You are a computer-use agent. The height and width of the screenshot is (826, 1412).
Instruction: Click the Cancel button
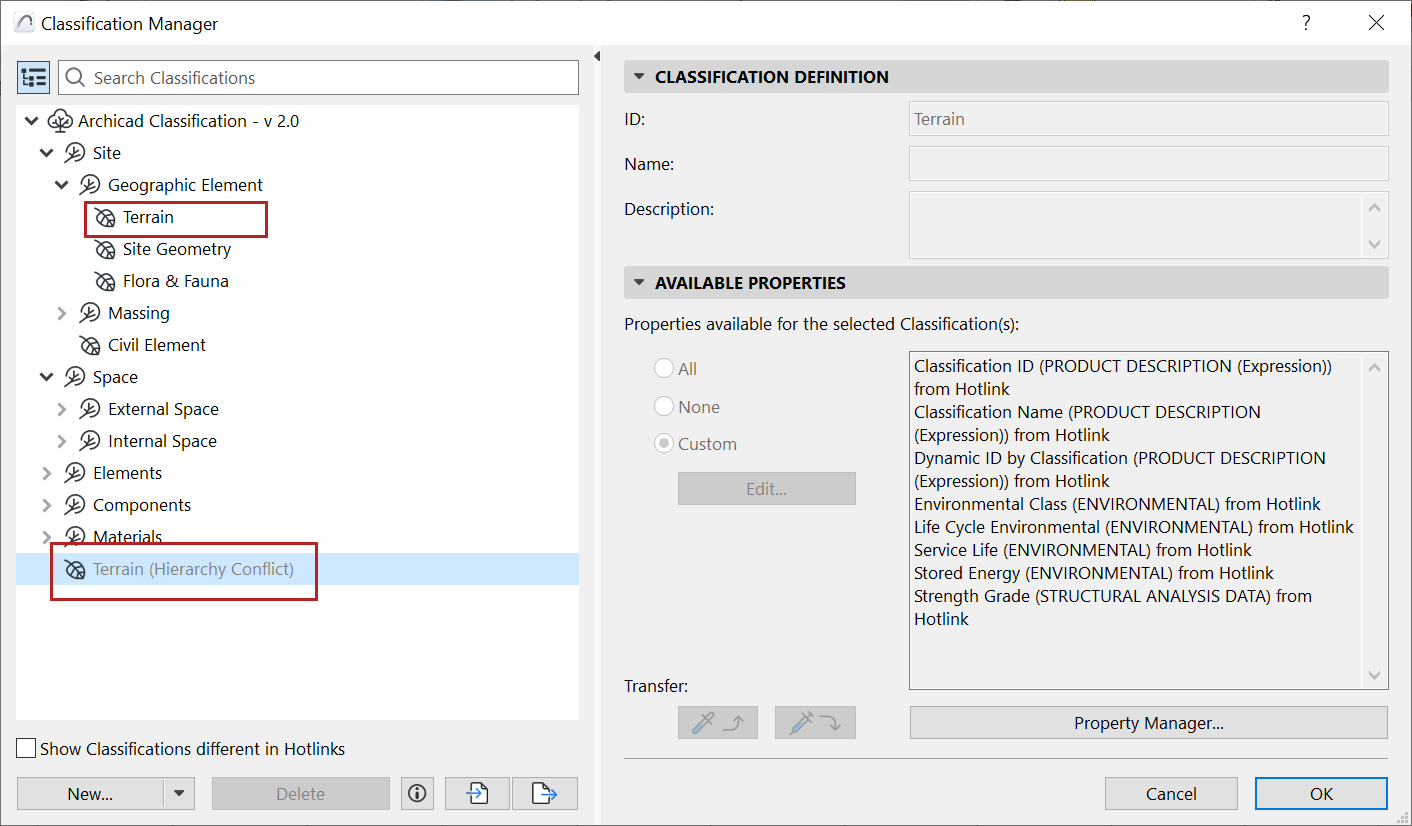click(x=1171, y=793)
